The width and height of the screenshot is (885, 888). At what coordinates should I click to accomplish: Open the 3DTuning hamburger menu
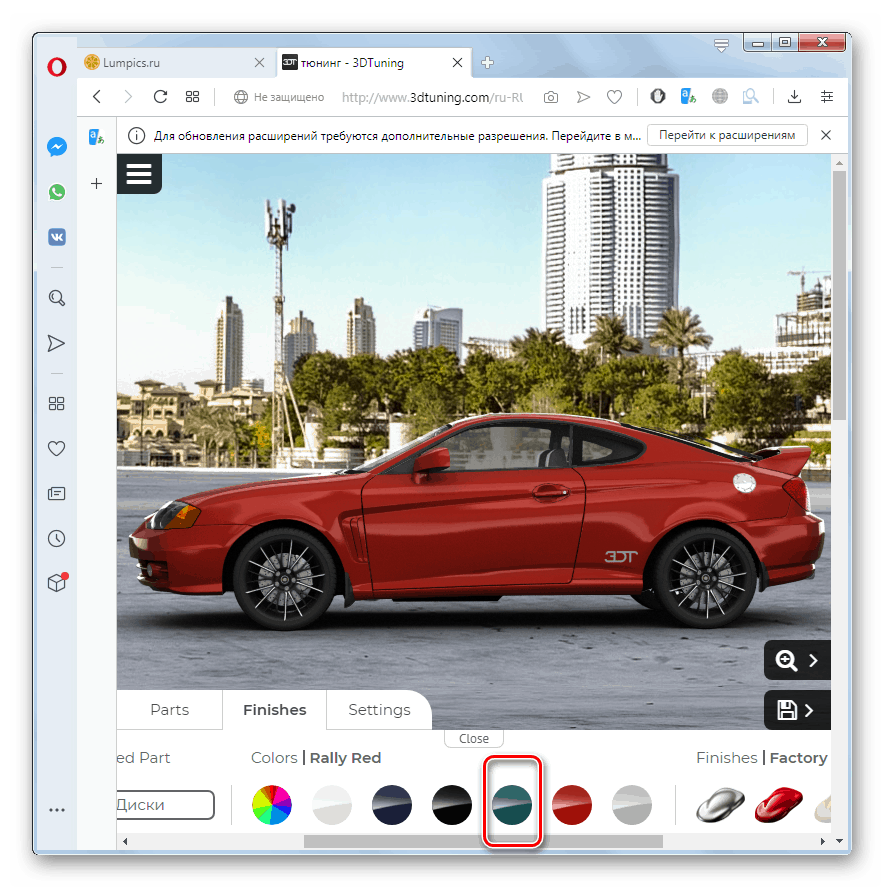[x=139, y=173]
